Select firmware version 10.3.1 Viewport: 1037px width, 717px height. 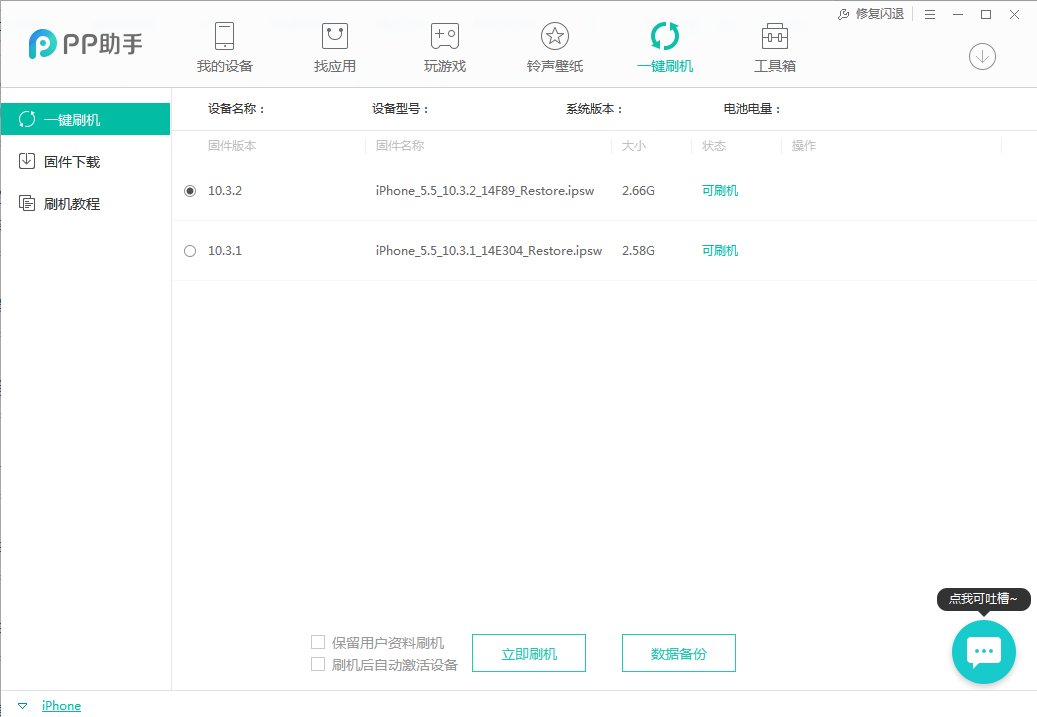[x=190, y=251]
